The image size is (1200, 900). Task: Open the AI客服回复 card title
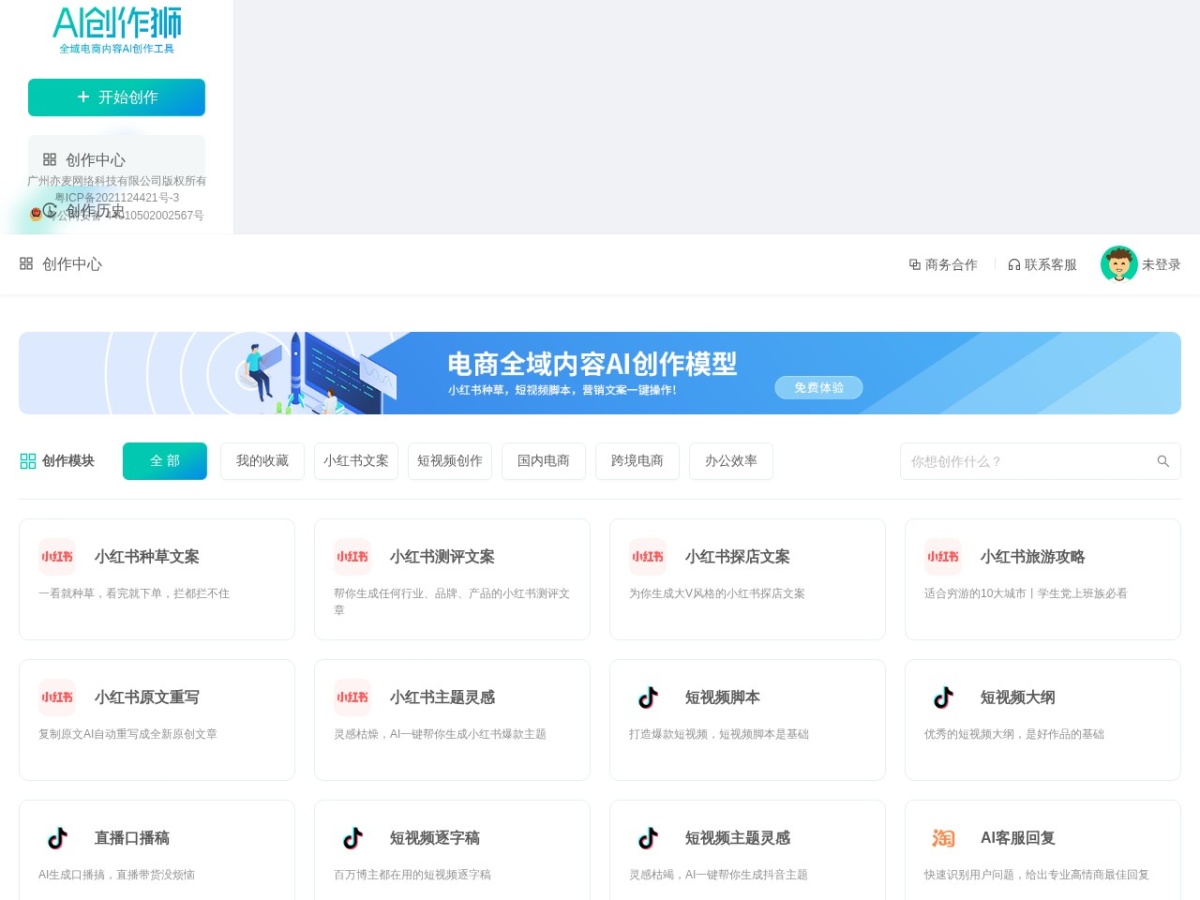coord(1018,838)
